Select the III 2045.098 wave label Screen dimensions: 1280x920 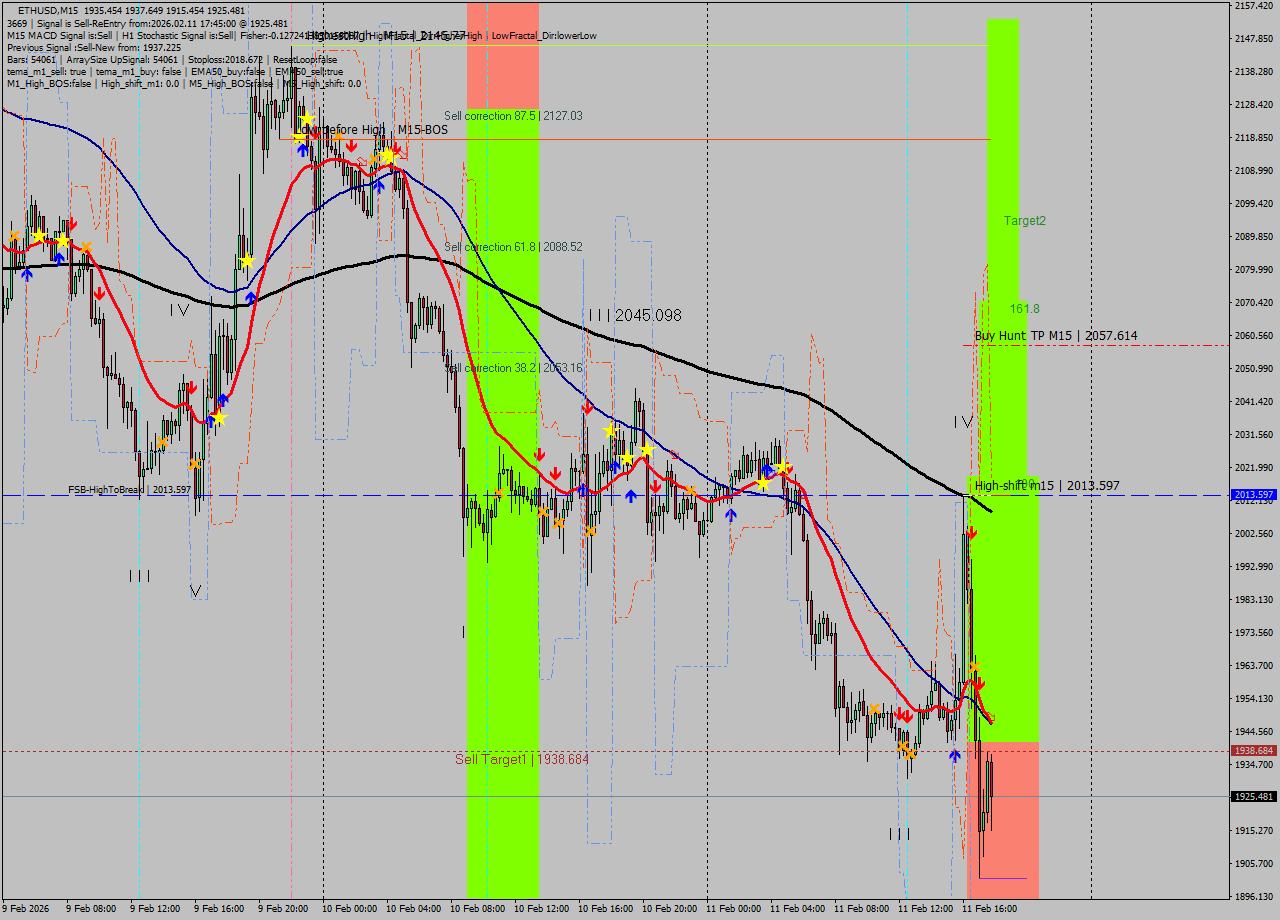635,315
